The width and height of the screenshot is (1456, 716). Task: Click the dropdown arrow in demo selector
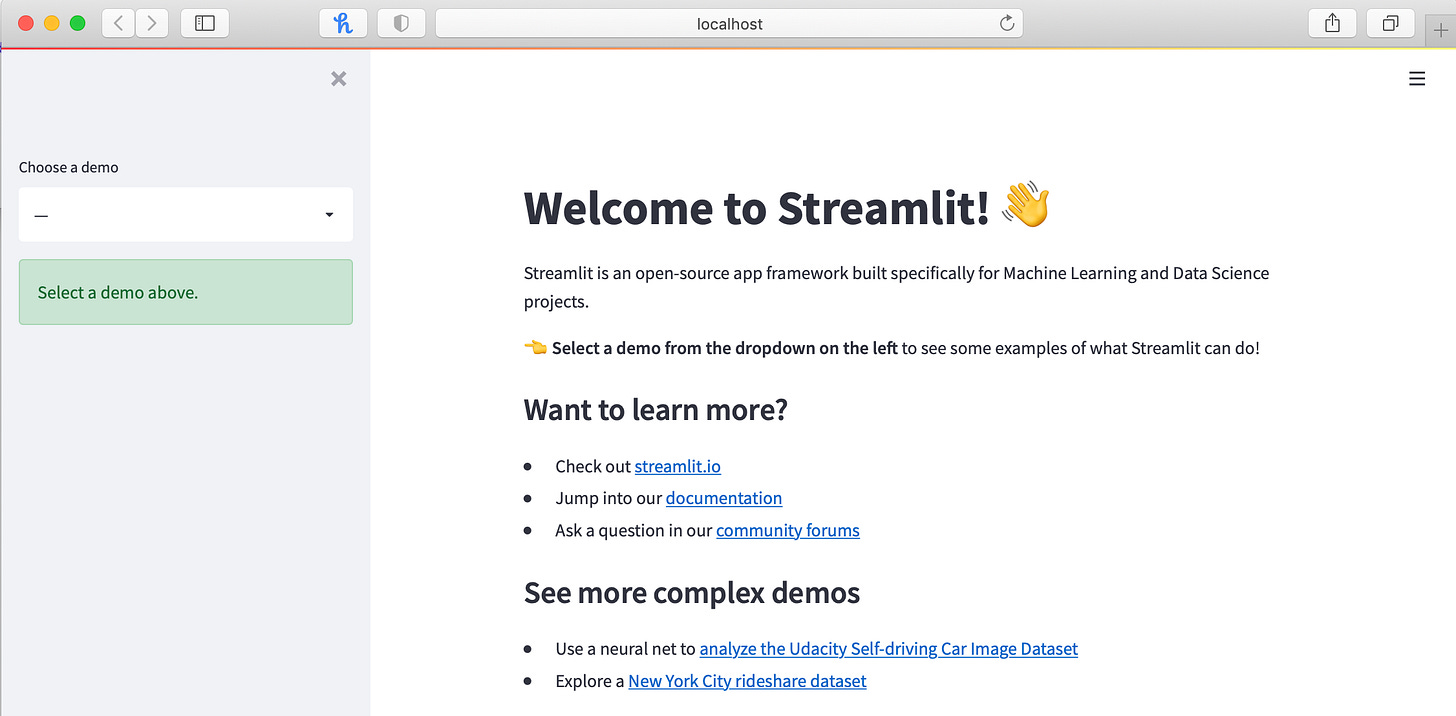coord(329,215)
